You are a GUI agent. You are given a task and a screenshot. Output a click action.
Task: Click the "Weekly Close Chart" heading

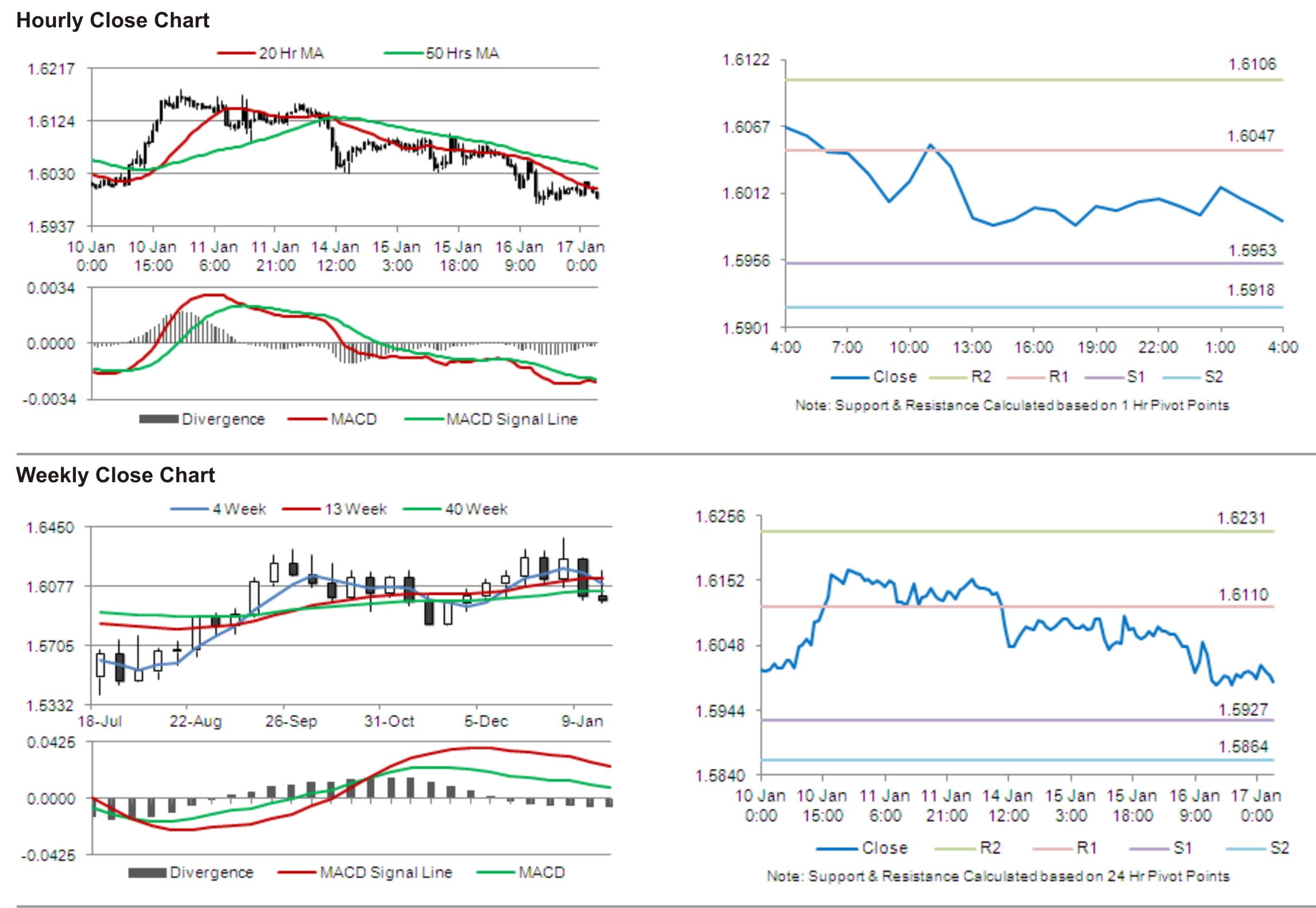115,475
